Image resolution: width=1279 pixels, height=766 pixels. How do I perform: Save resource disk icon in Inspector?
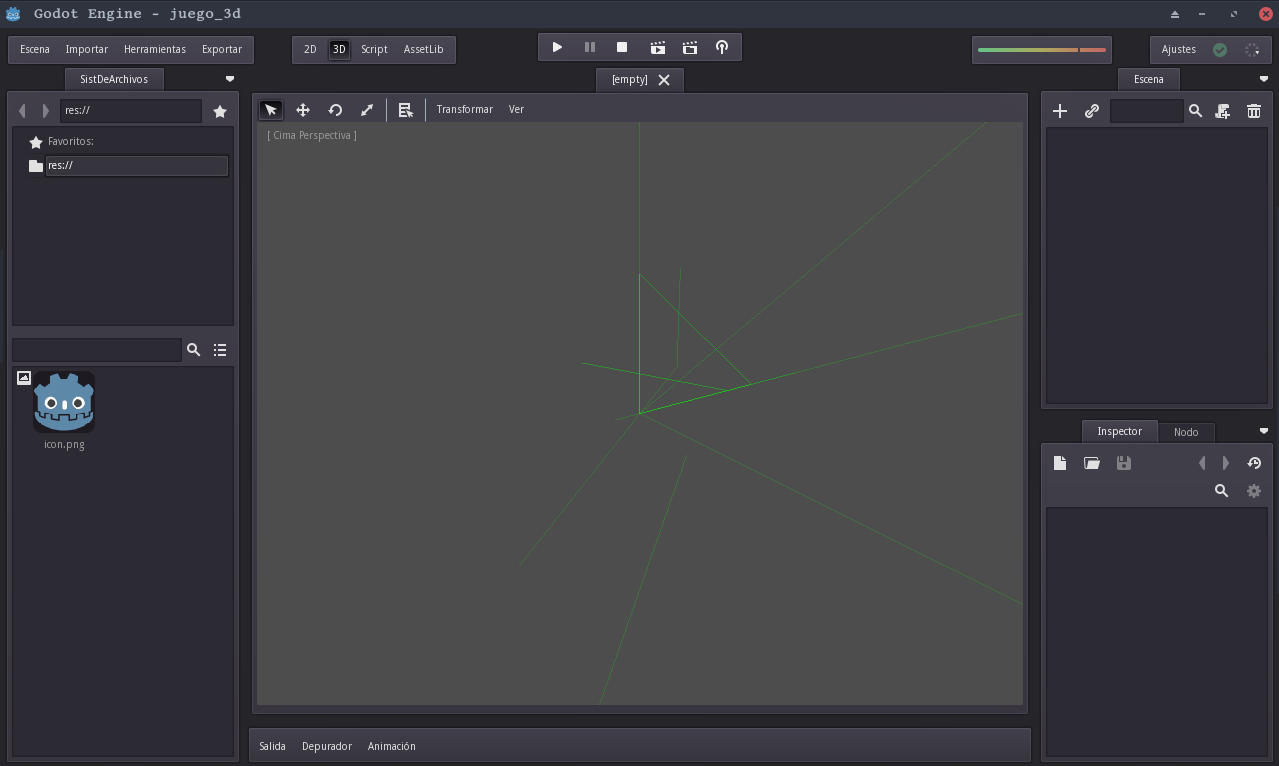coord(1124,463)
